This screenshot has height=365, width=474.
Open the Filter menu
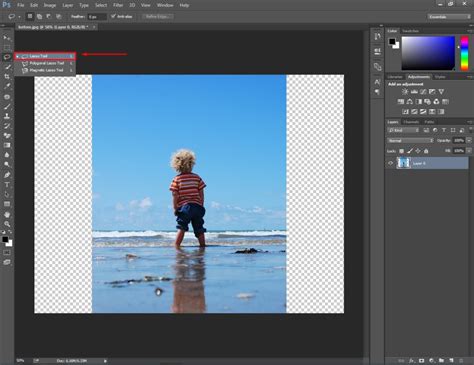(x=118, y=5)
